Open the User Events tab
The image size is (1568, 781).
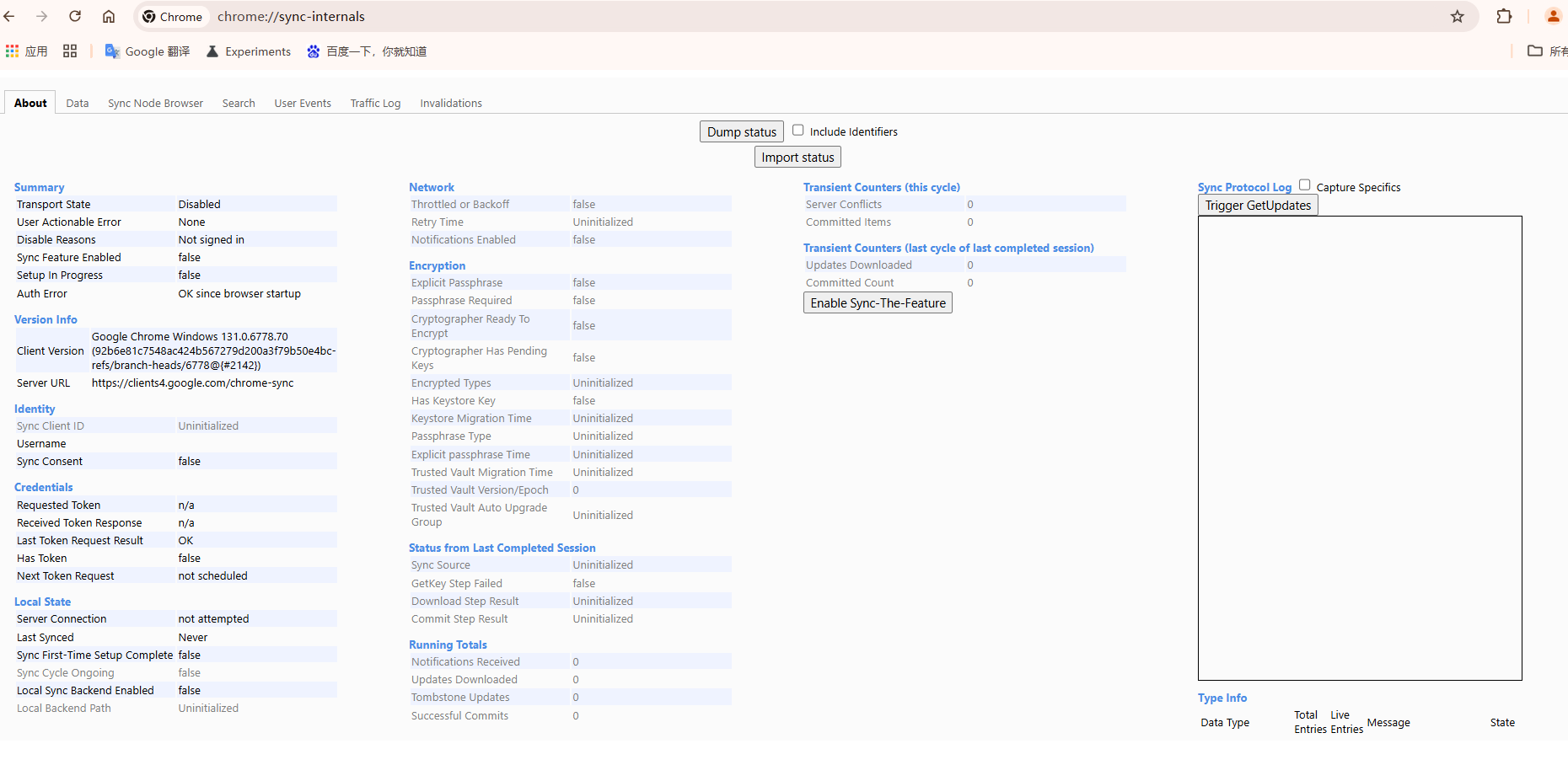(x=303, y=103)
